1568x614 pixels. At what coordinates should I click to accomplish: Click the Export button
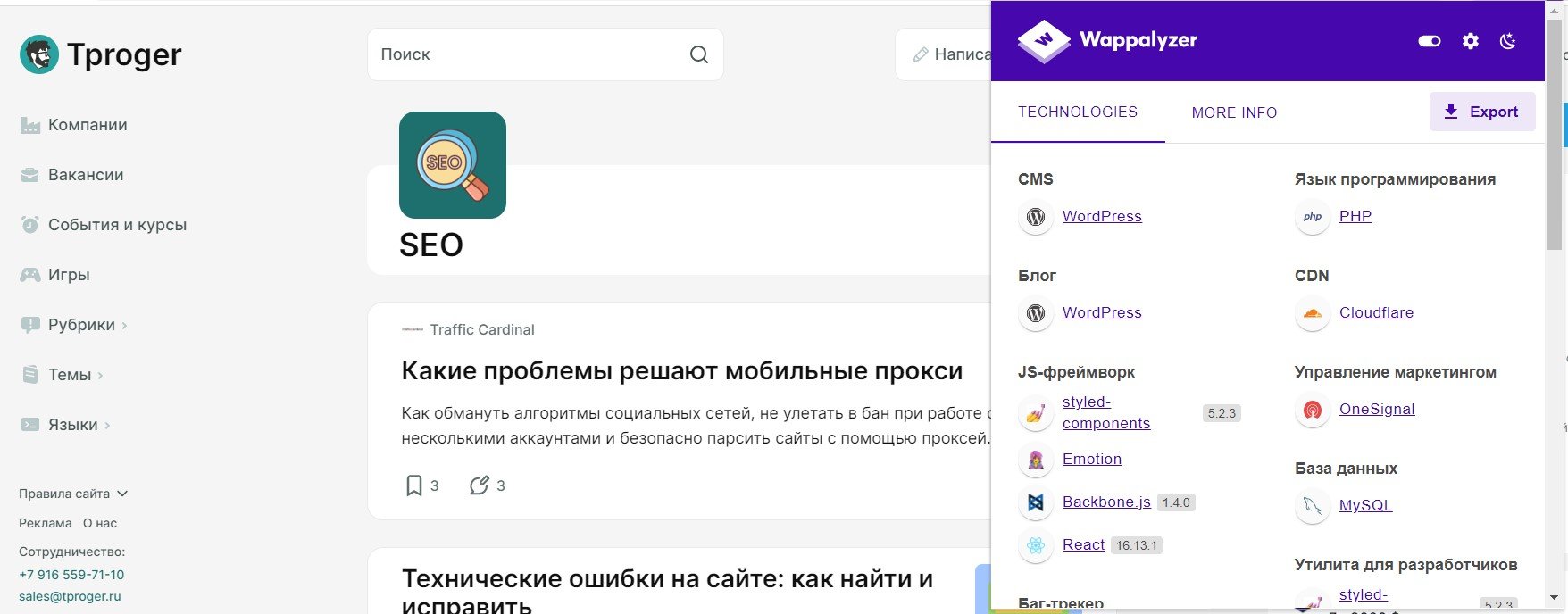[x=1482, y=112]
